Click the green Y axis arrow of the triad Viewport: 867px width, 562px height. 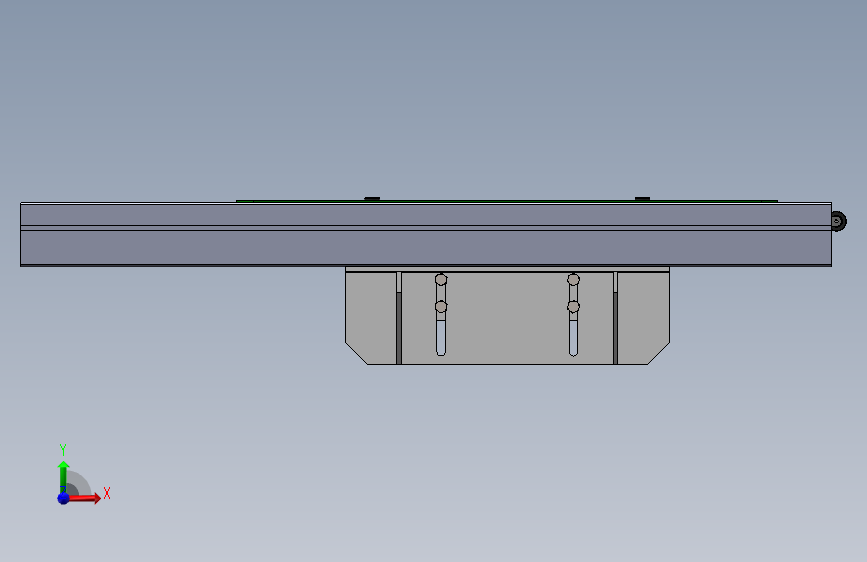[63, 476]
